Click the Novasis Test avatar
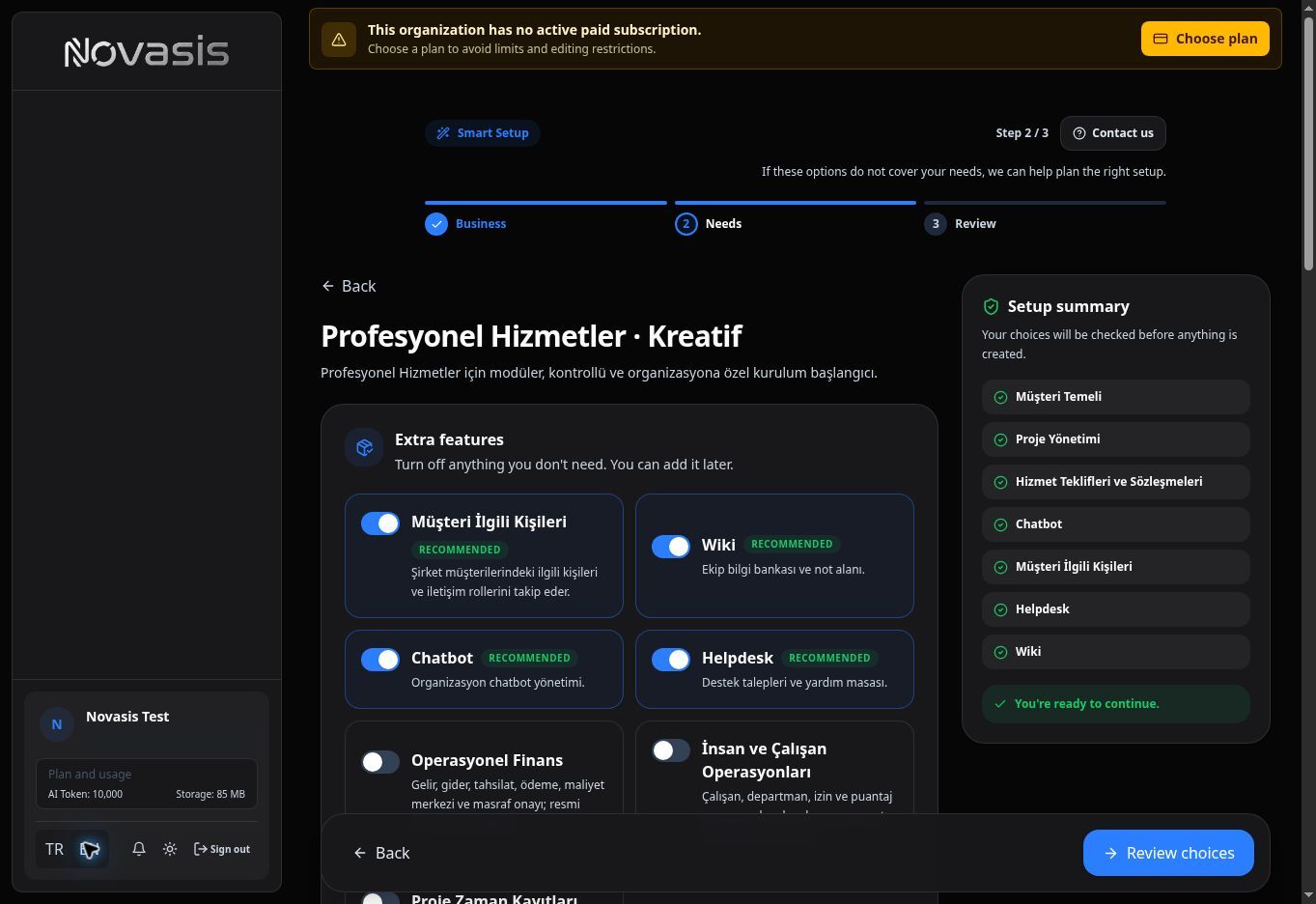Image resolution: width=1316 pixels, height=904 pixels. pyautogui.click(x=57, y=723)
